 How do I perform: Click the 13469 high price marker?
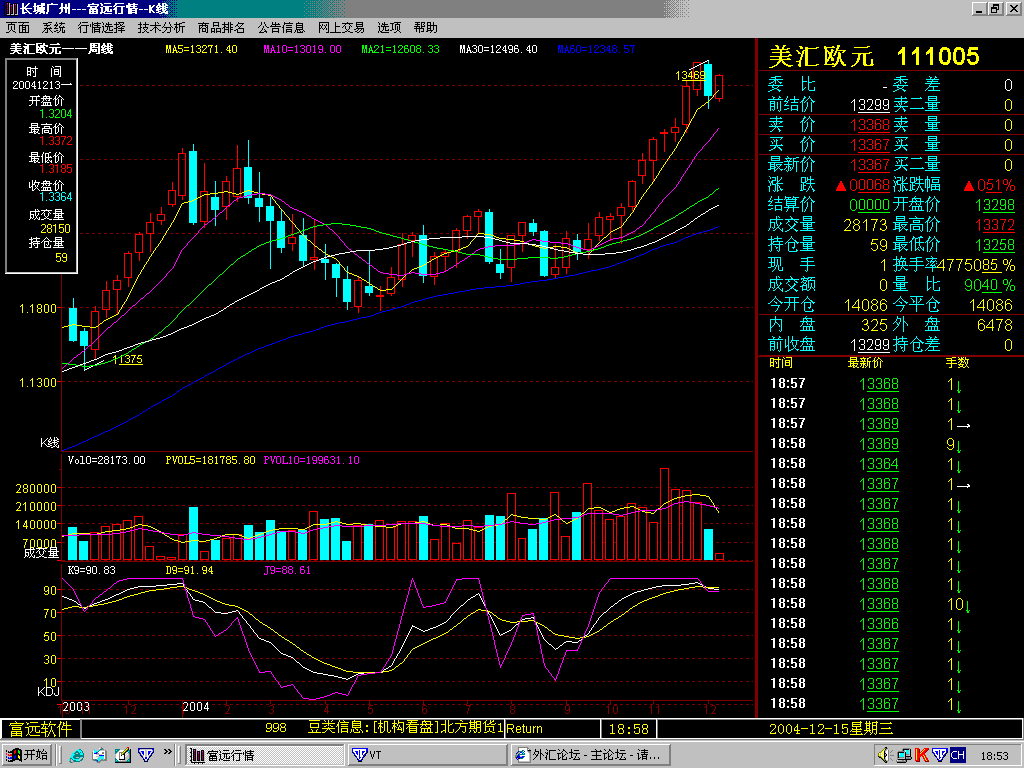tap(690, 76)
